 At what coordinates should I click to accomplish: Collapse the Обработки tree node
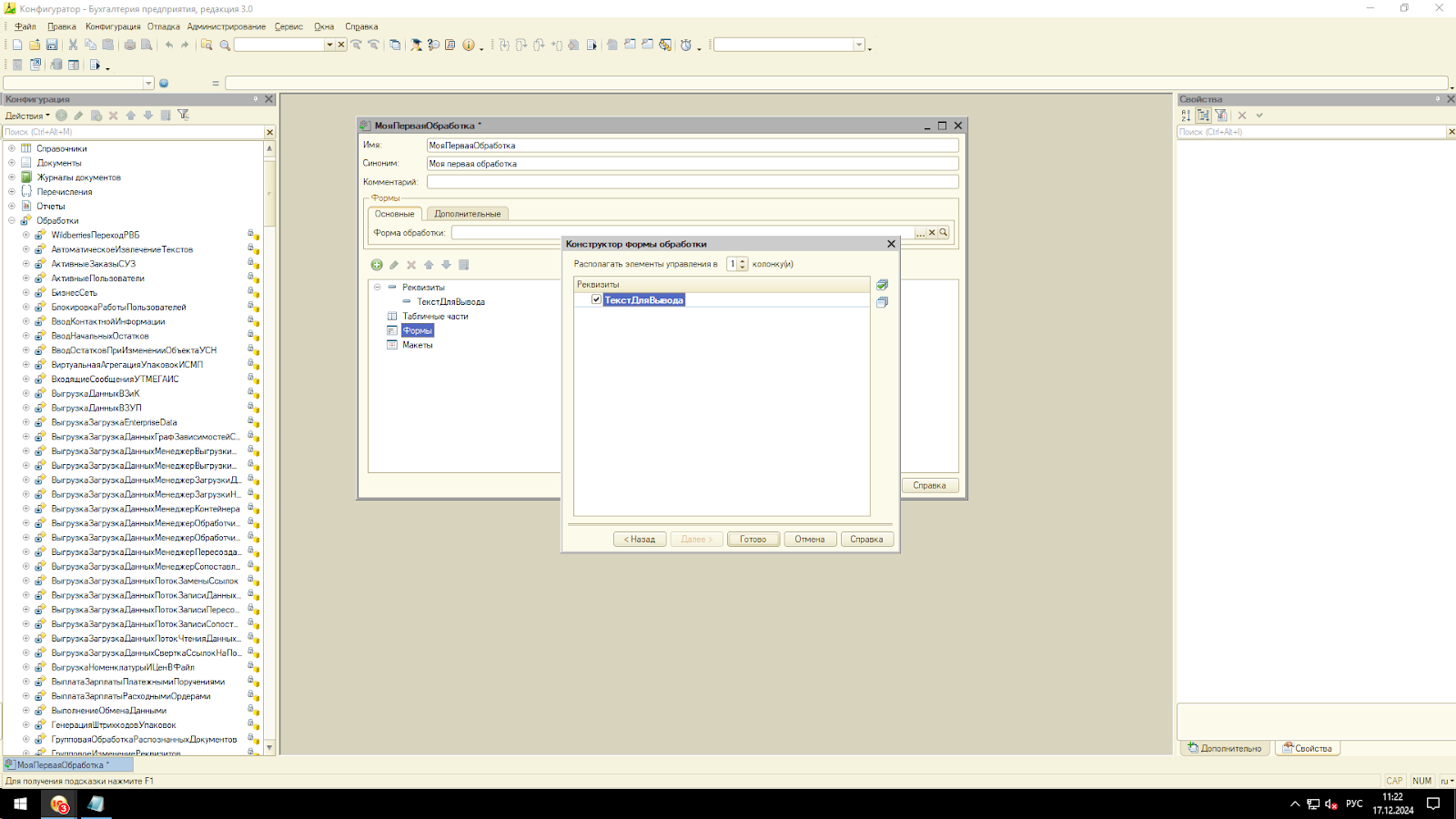12,220
